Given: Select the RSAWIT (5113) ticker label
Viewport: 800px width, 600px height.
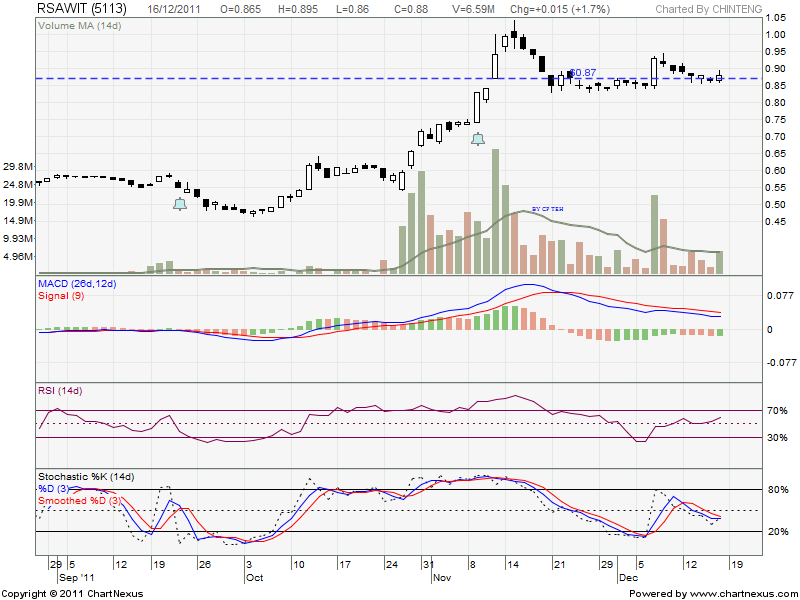Looking at the screenshot, I should (80, 8).
